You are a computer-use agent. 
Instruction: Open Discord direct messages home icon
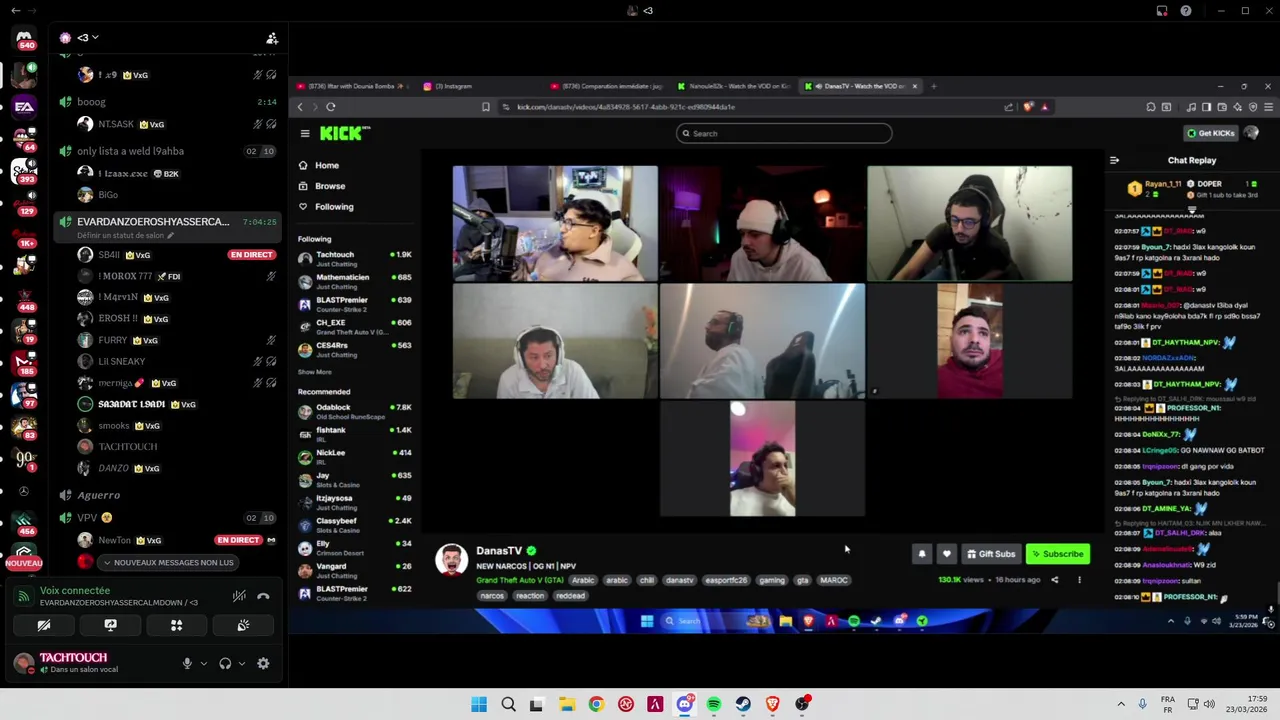24,38
